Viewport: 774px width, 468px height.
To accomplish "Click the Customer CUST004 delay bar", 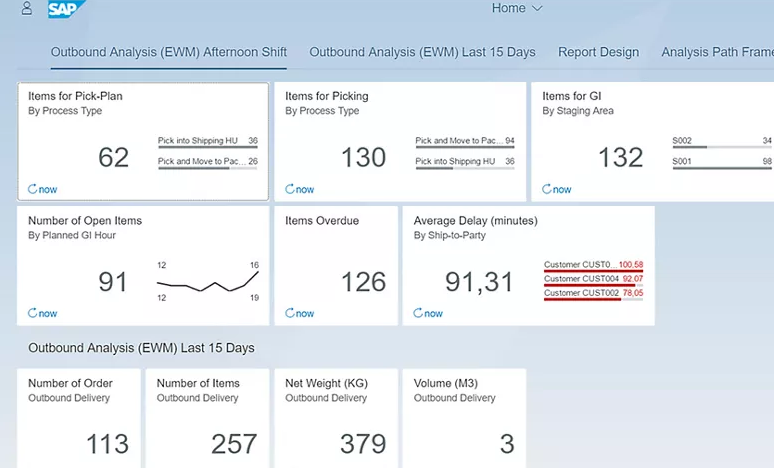I will pyautogui.click(x=593, y=281).
